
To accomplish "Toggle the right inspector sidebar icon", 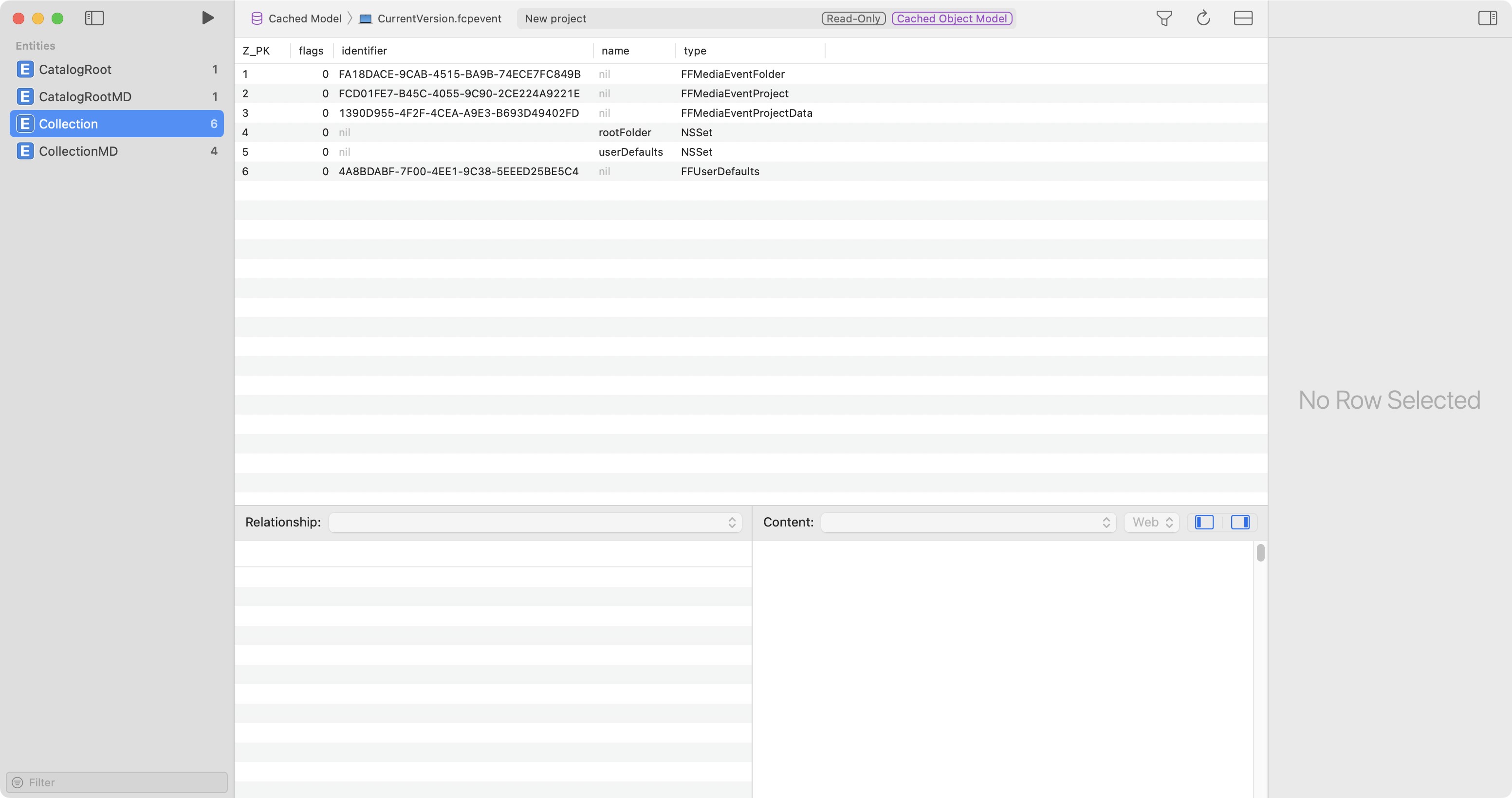I will tap(1487, 18).
